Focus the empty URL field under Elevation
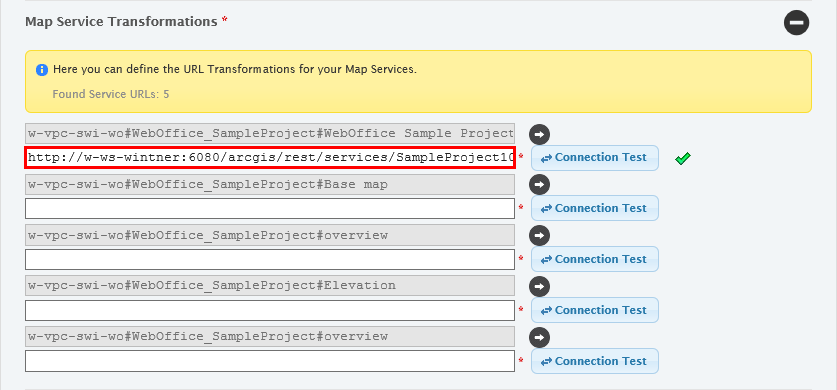837x390 pixels. [270, 311]
